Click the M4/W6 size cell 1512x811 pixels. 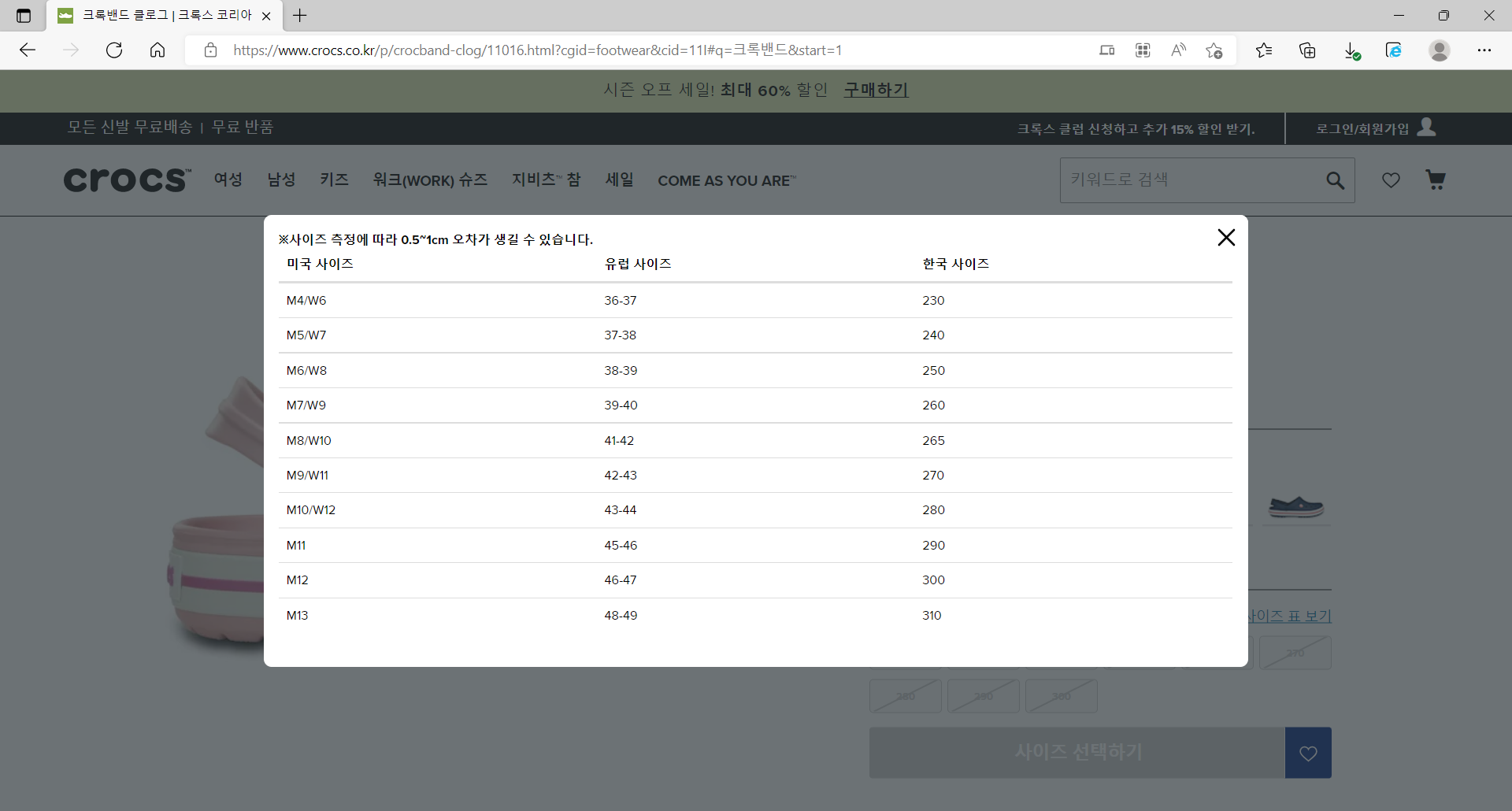point(306,301)
